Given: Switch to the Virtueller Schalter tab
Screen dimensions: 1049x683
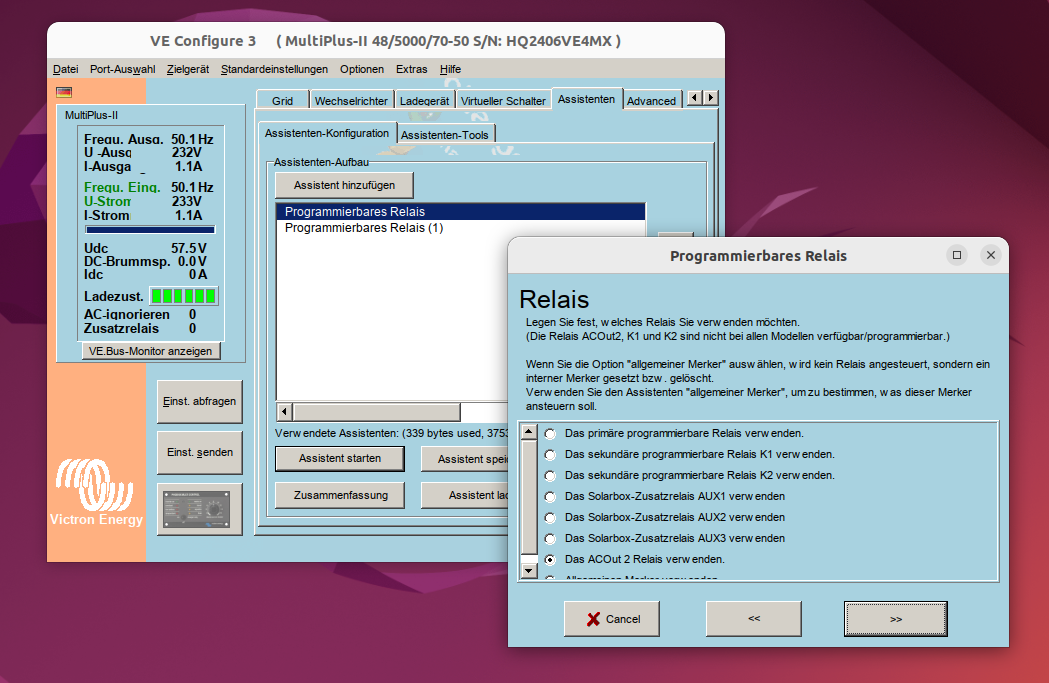Looking at the screenshot, I should 503,100.
